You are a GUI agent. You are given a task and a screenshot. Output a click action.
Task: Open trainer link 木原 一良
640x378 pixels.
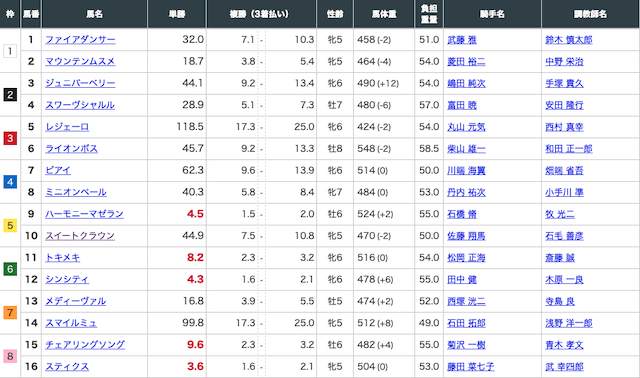(564, 280)
